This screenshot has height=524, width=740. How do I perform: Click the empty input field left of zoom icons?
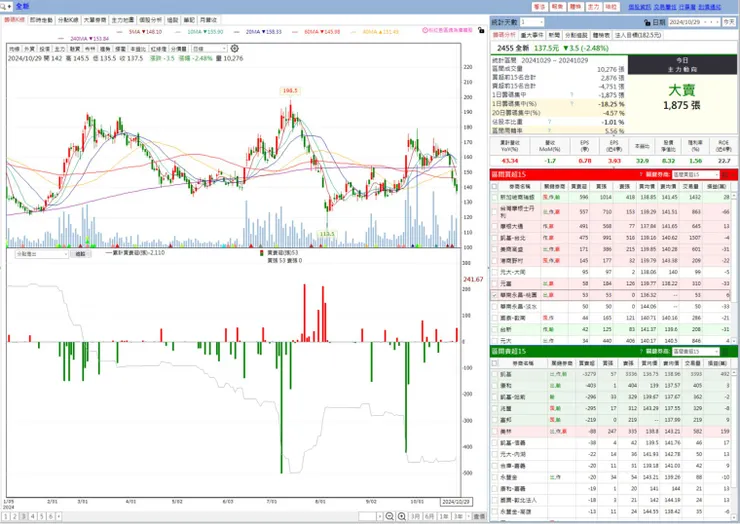click(367, 516)
